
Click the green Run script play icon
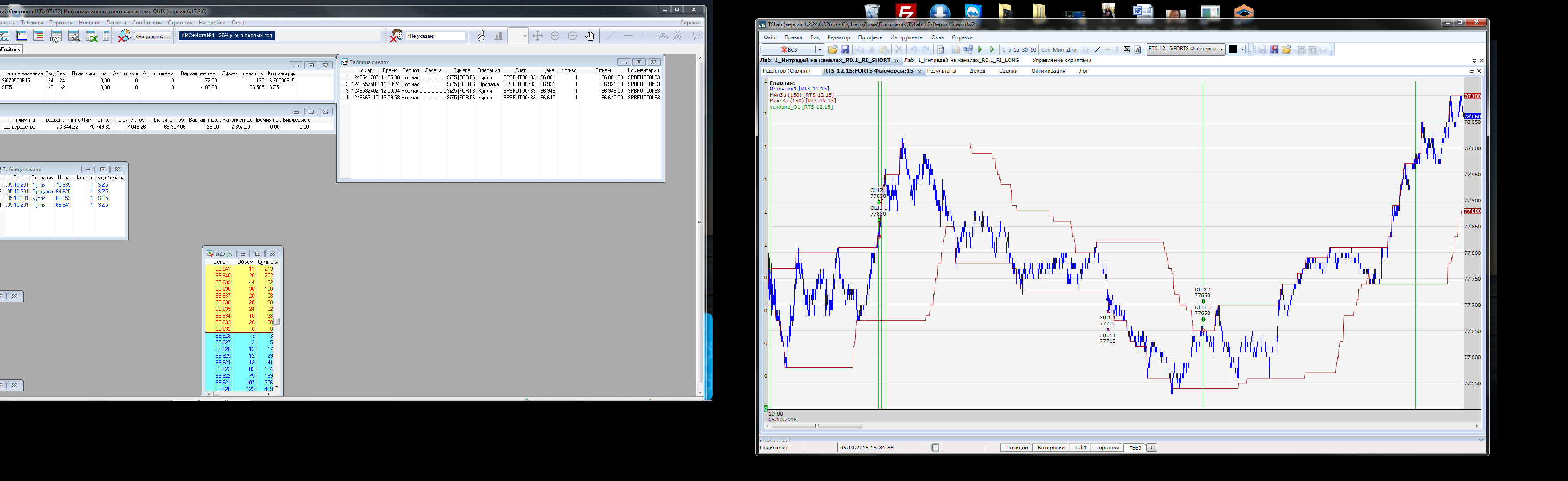click(x=980, y=50)
